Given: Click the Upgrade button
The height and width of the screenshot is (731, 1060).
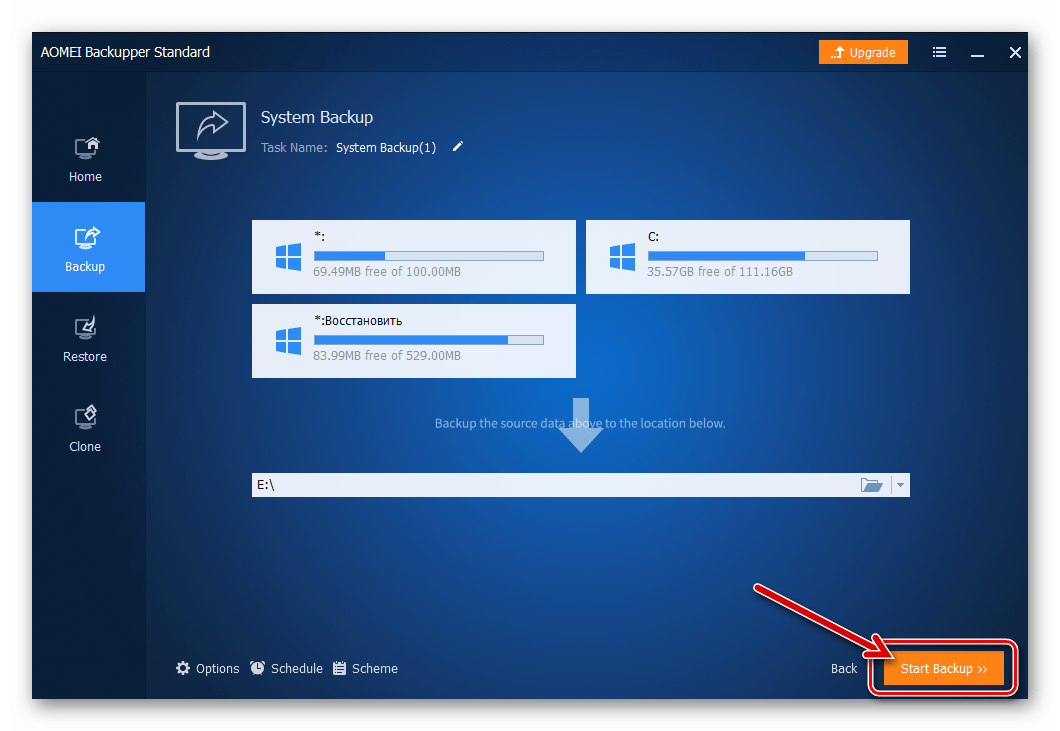Looking at the screenshot, I should coord(863,52).
